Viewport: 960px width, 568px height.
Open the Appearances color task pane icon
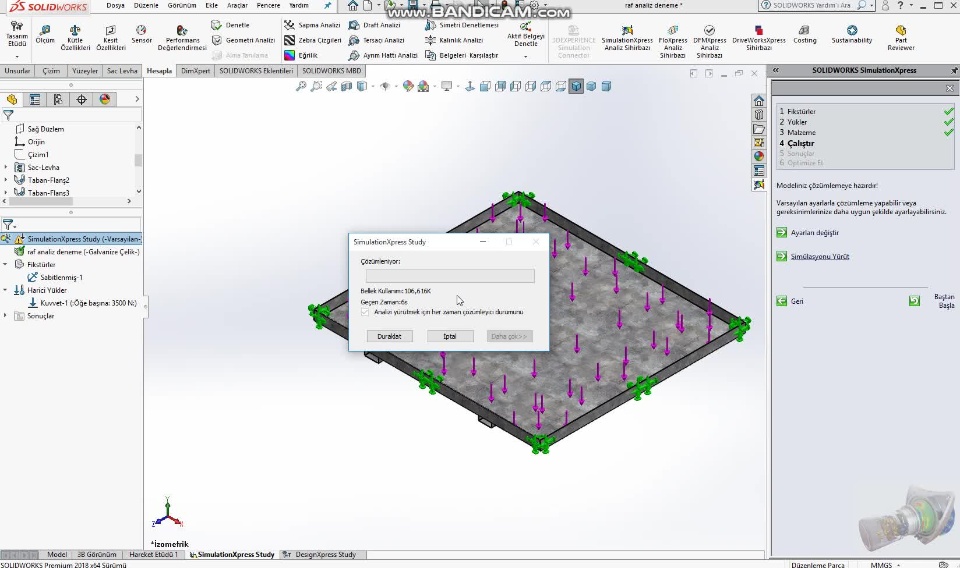759,156
